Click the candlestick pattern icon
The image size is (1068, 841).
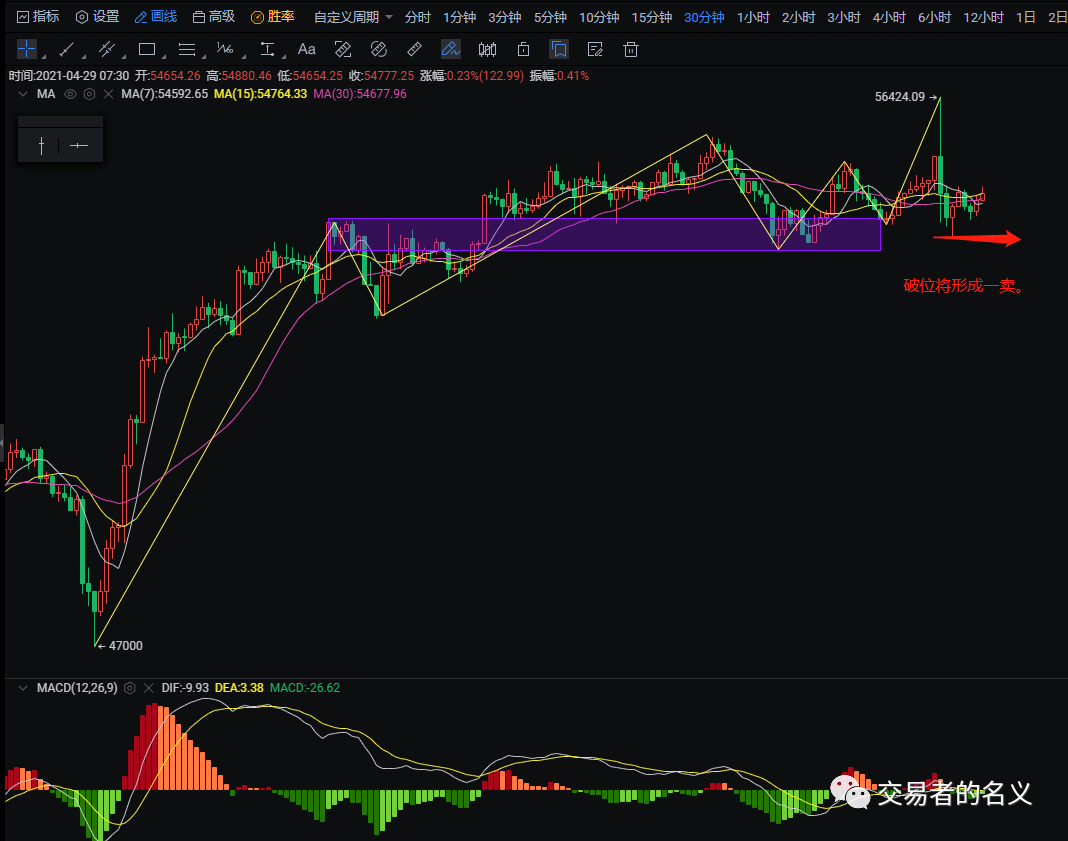coord(487,49)
